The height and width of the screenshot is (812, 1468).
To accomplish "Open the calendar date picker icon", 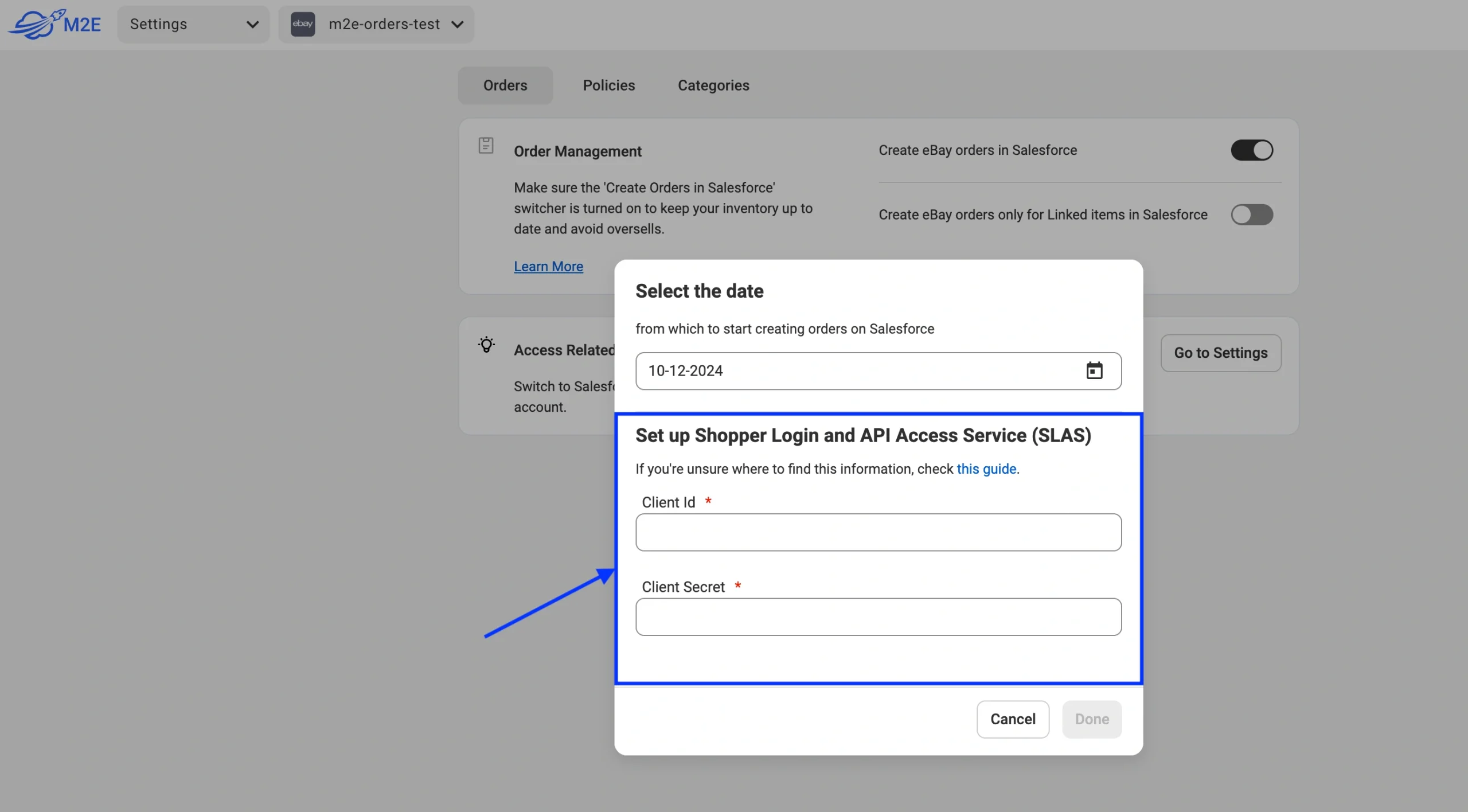I will (1094, 370).
